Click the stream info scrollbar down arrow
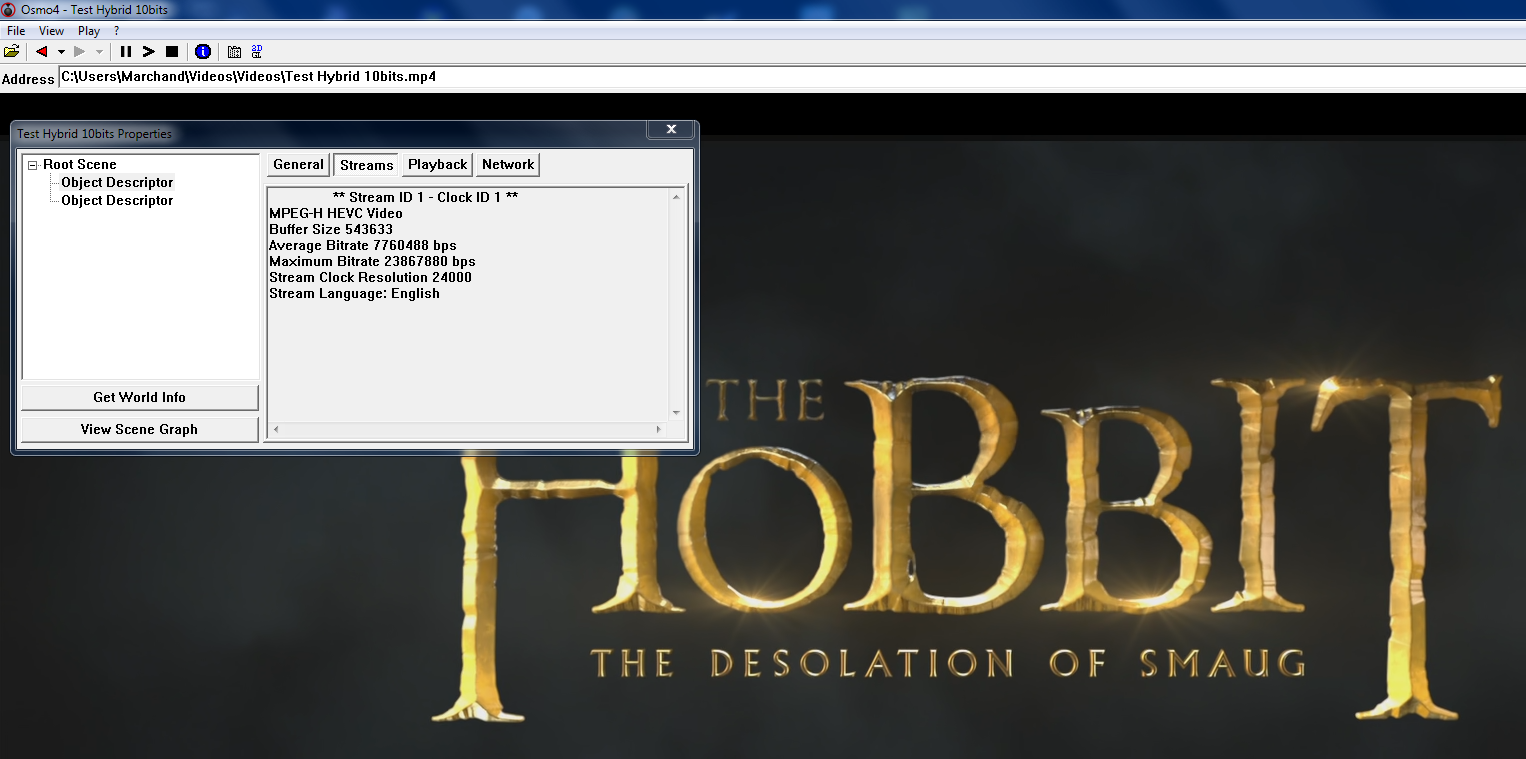The width and height of the screenshot is (1526, 759). [676, 412]
